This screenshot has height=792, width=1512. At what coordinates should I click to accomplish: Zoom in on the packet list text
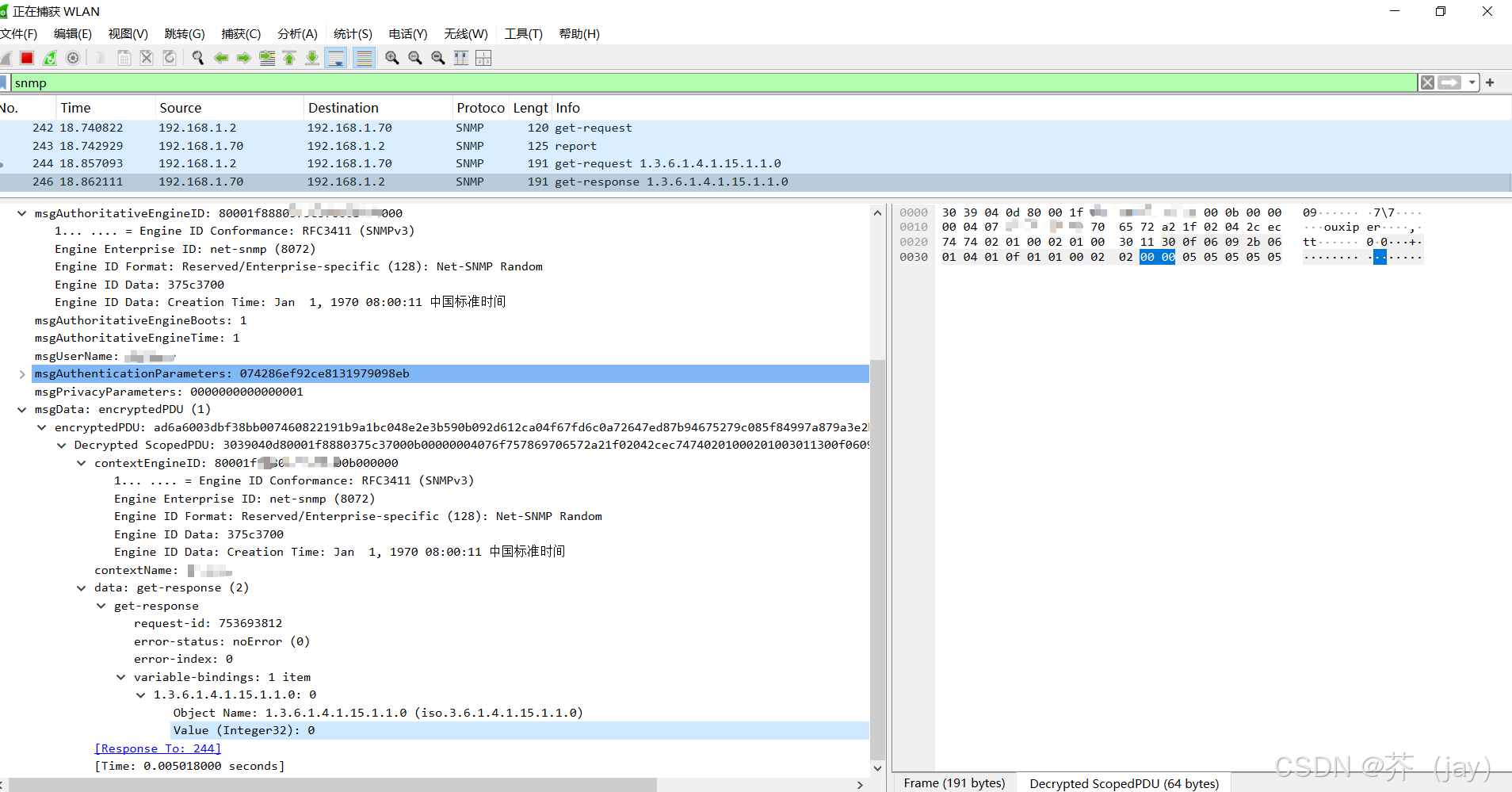391,57
